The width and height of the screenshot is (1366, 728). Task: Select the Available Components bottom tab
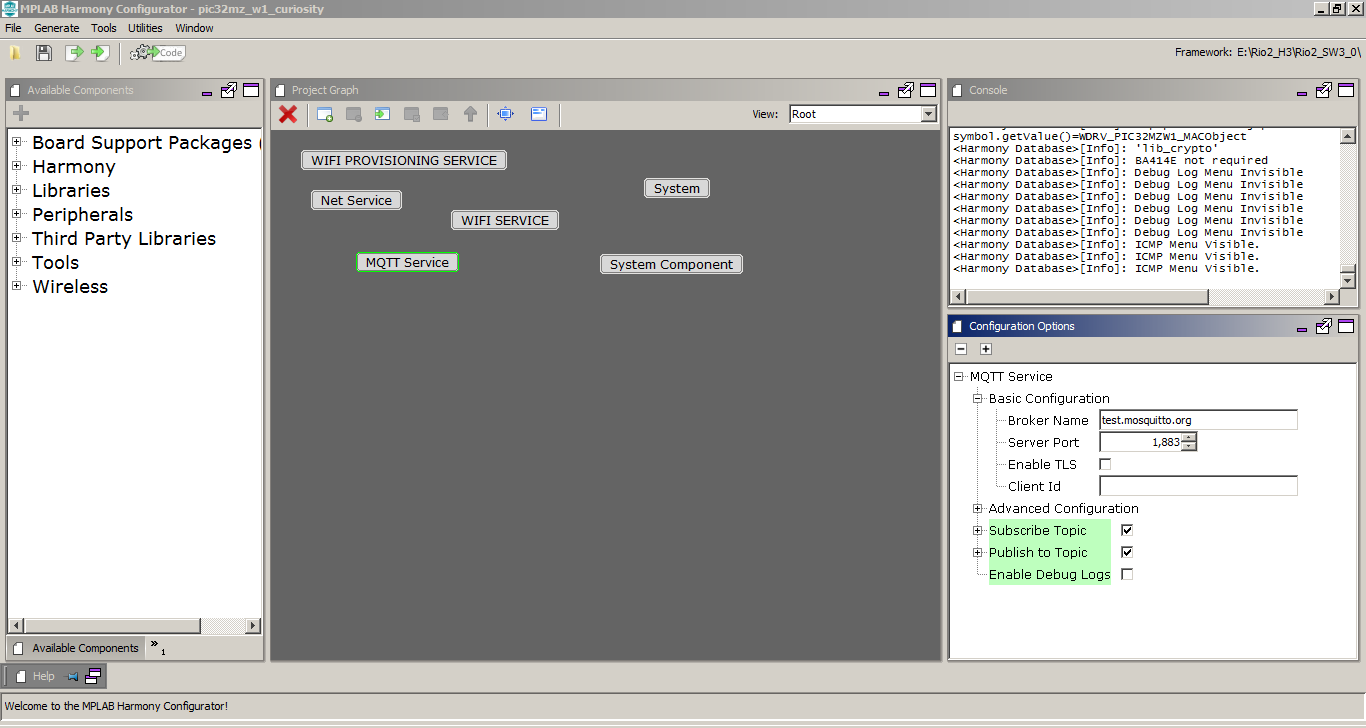point(76,648)
